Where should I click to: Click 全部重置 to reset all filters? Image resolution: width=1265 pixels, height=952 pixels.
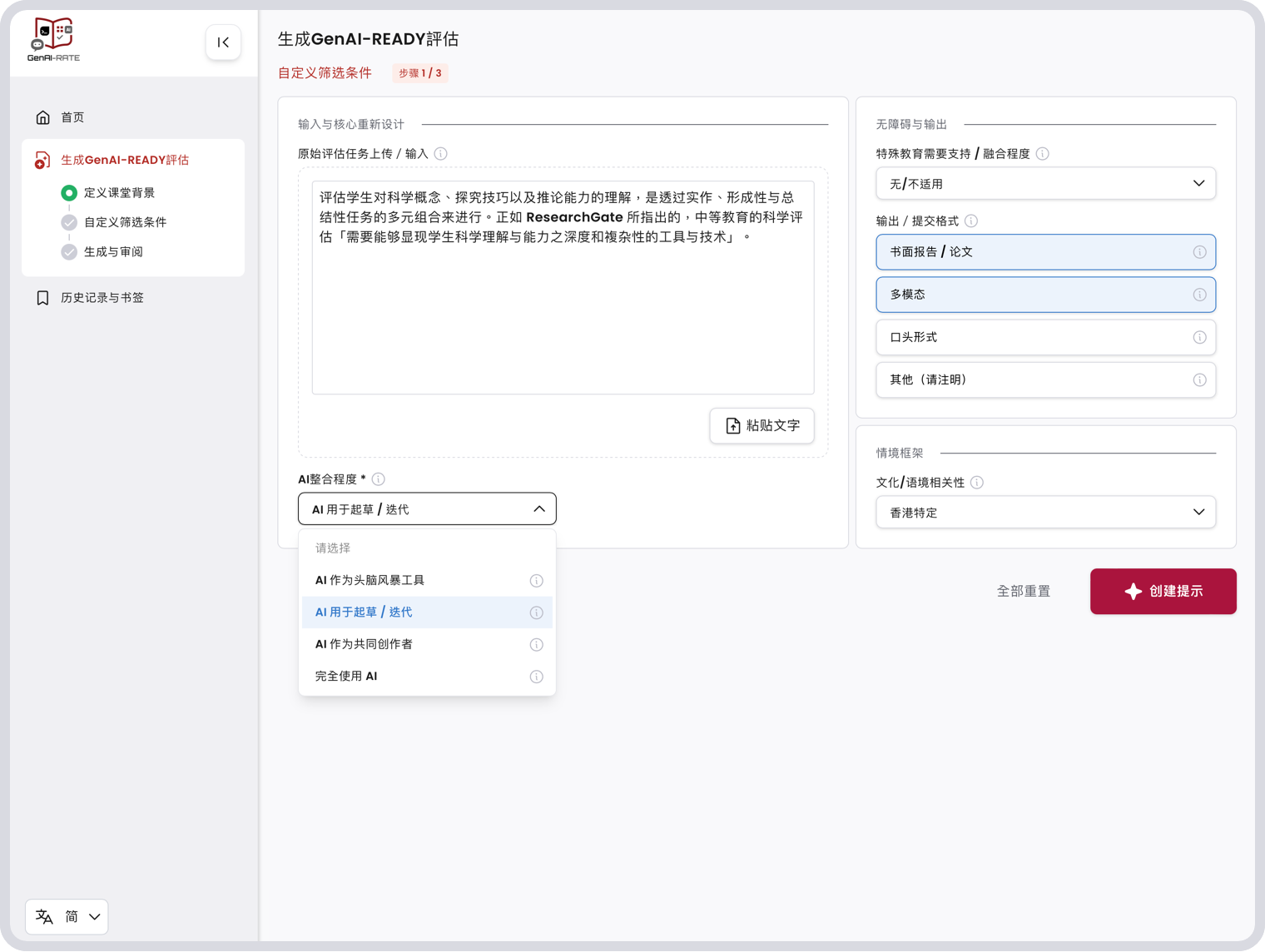coord(1024,592)
